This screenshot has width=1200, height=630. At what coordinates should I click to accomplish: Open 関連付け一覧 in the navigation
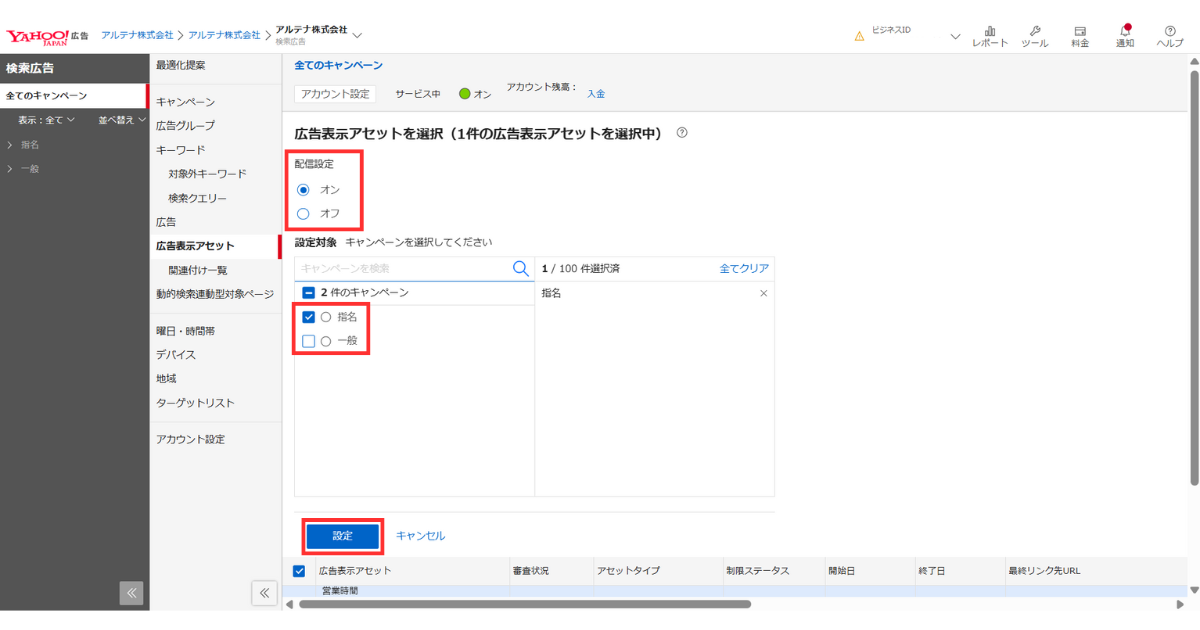click(197, 270)
